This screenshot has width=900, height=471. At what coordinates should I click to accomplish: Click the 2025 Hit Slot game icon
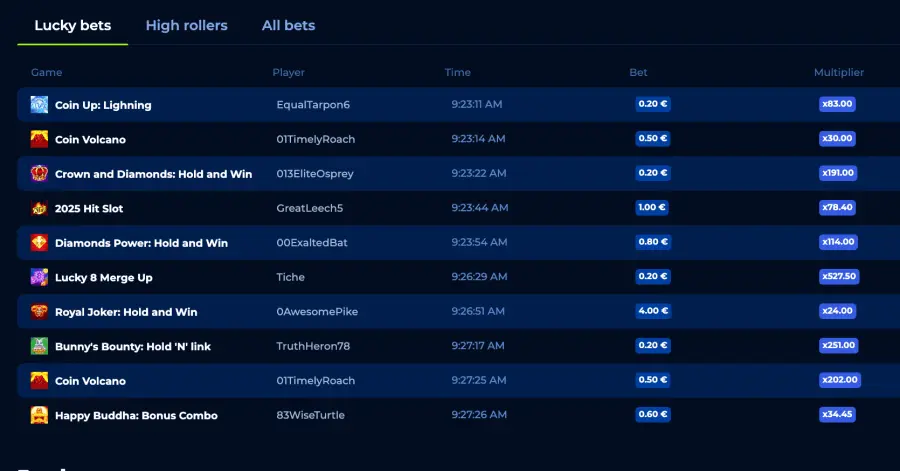[x=39, y=208]
